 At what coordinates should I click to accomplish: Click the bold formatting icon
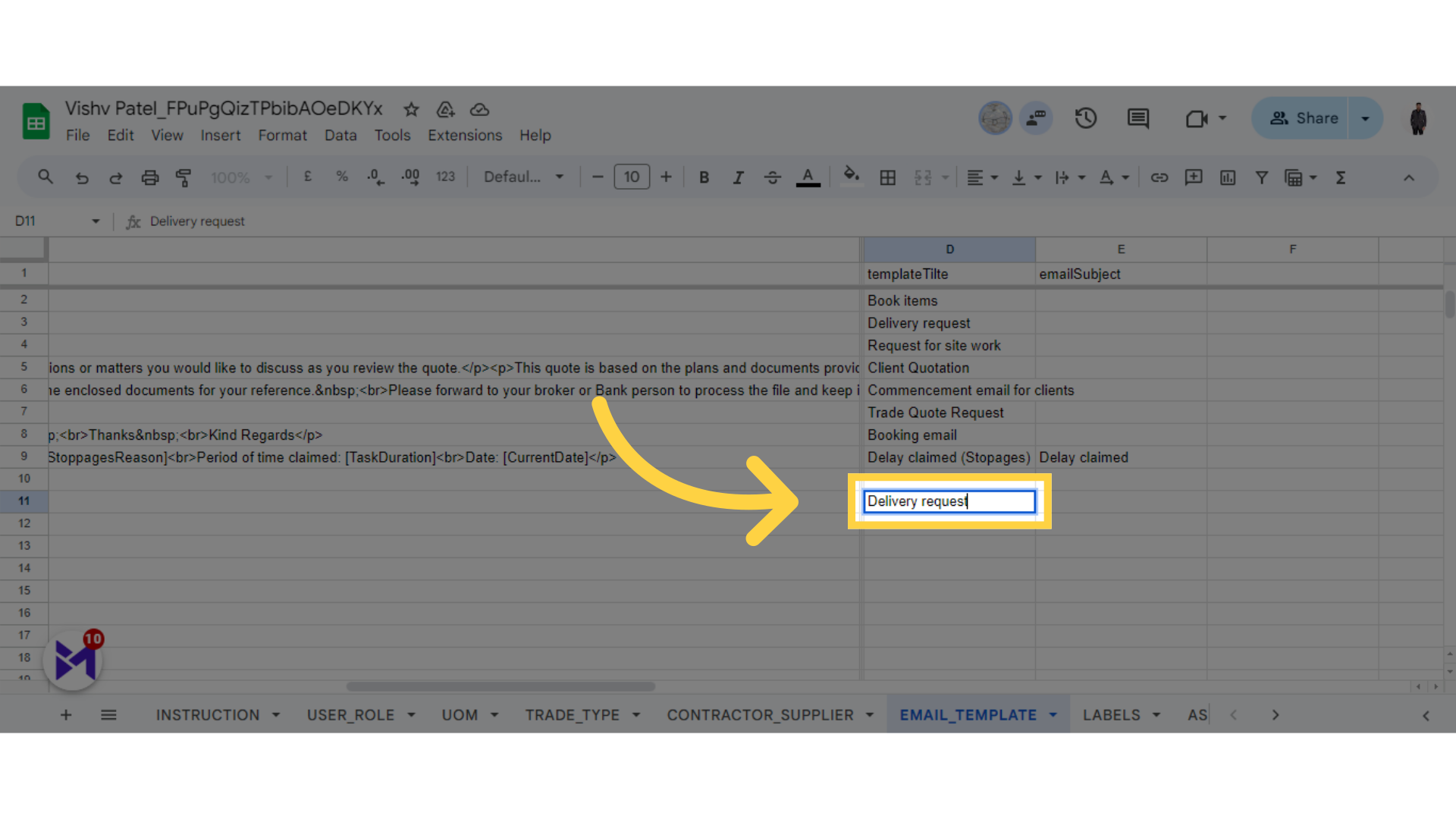[x=703, y=177]
